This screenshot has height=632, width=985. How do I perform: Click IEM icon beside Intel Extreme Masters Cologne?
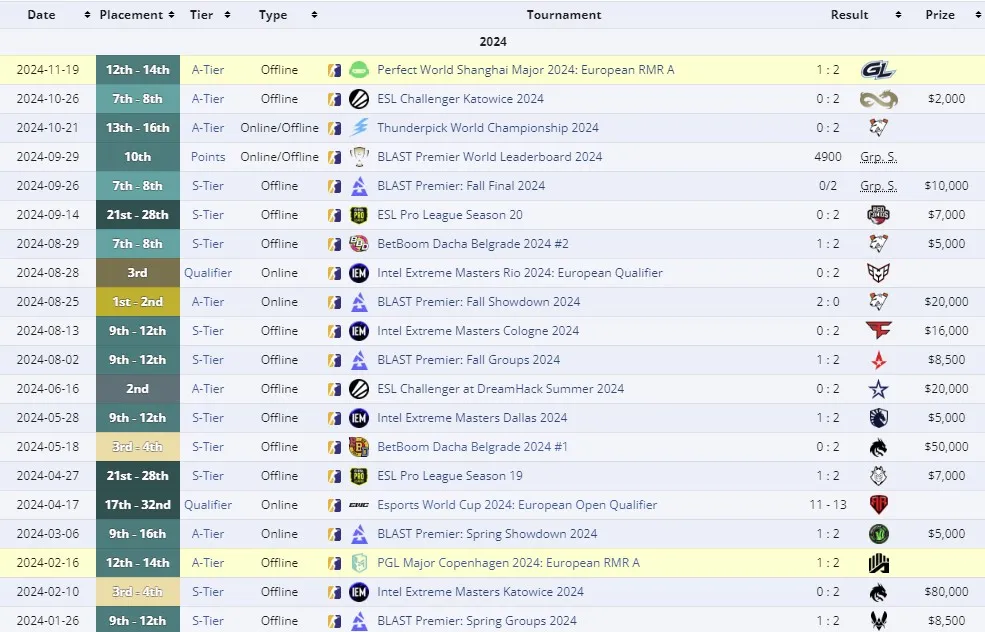coord(359,330)
